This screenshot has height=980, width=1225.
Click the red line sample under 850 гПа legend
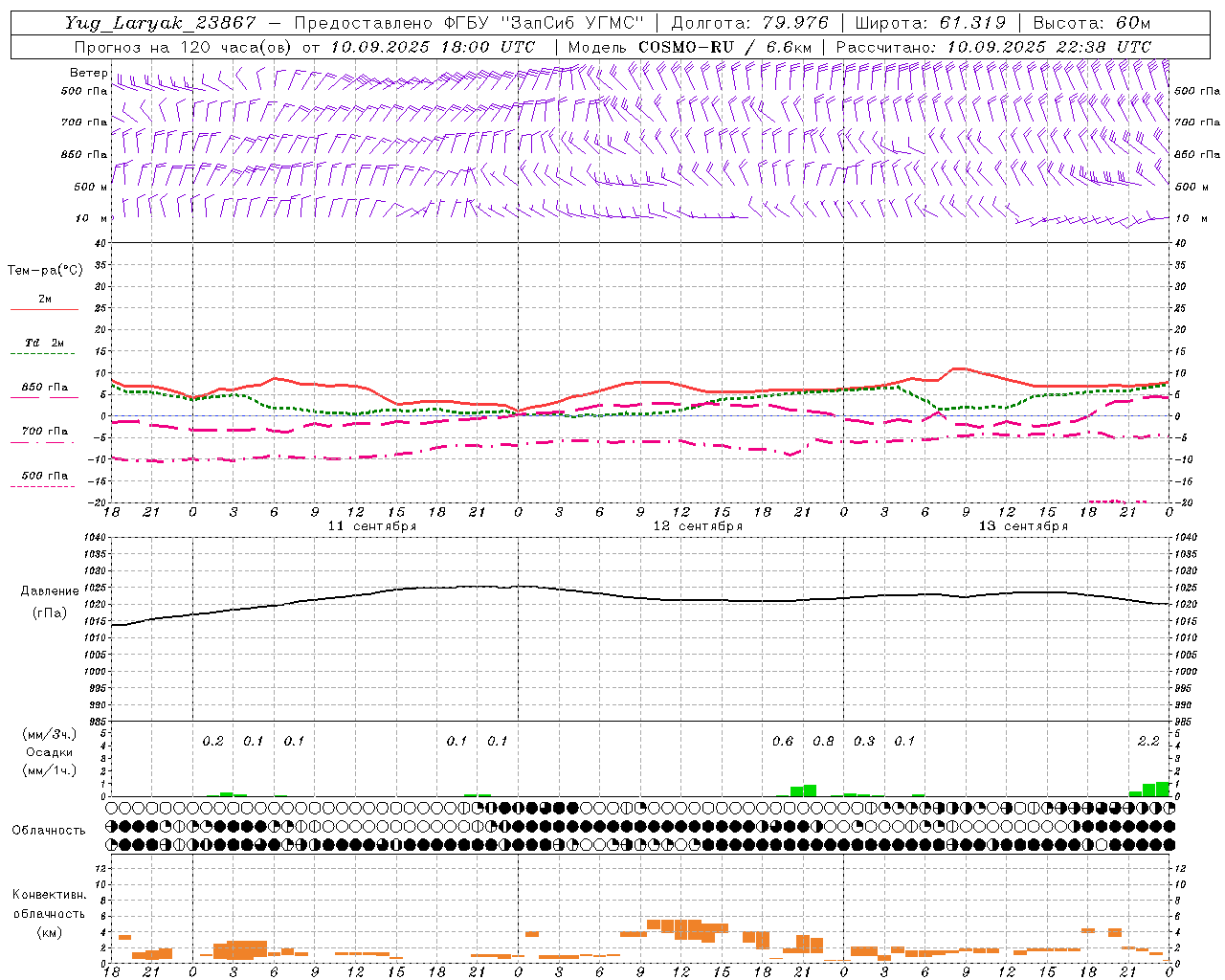pos(42,398)
